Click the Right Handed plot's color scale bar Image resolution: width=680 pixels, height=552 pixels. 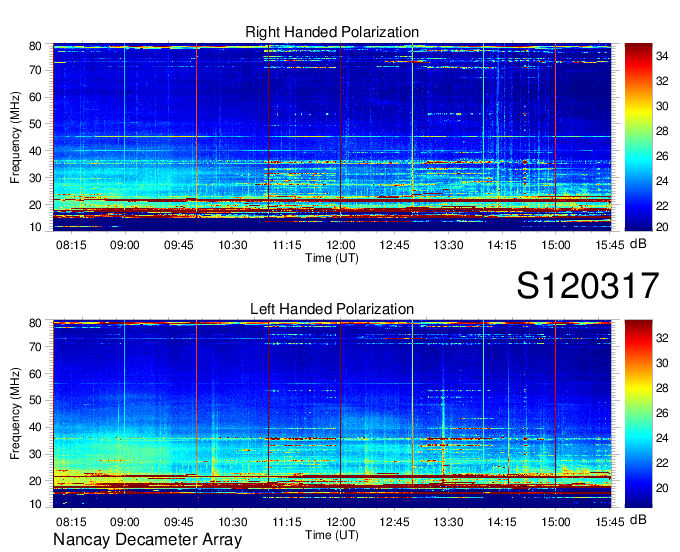(638, 137)
